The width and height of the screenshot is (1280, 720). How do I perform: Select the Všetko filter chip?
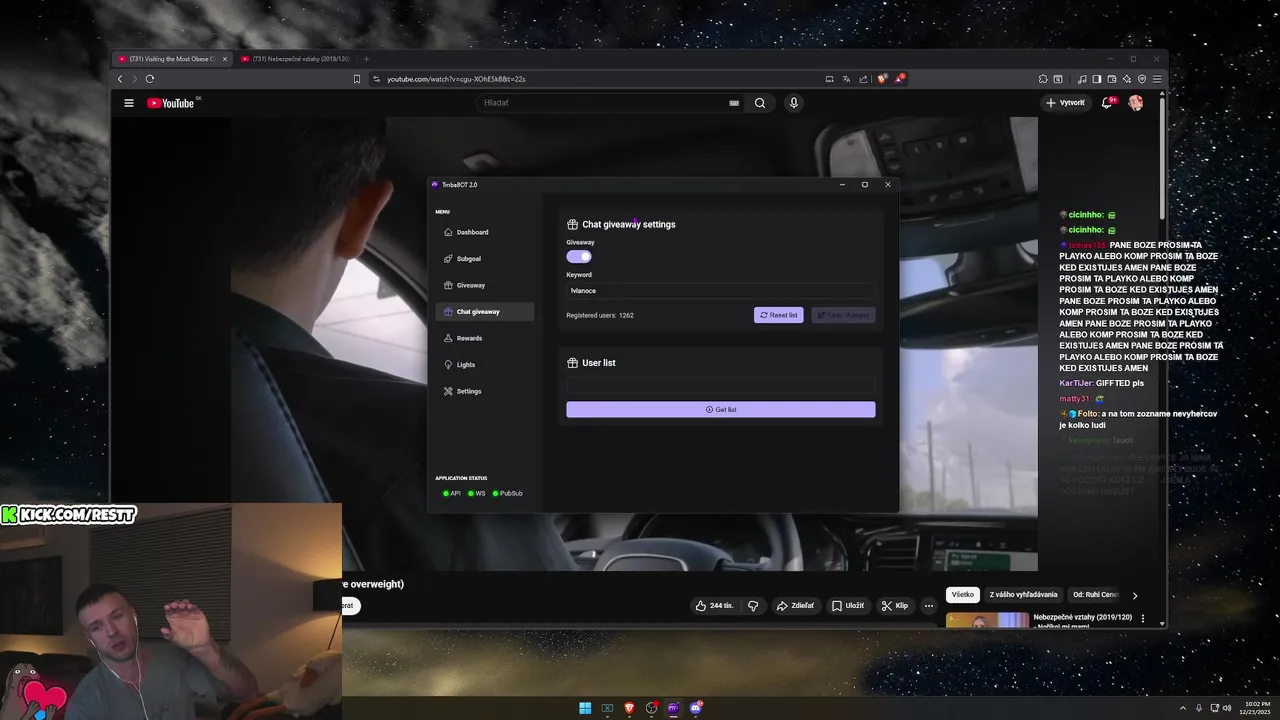coord(962,595)
